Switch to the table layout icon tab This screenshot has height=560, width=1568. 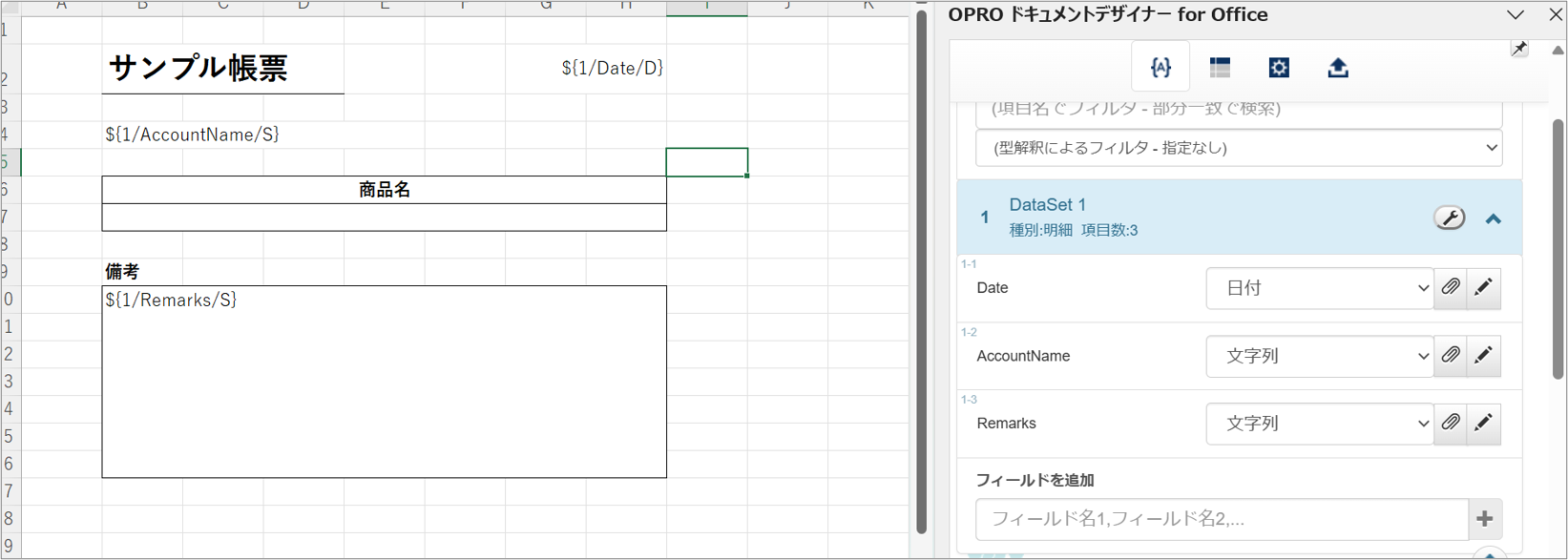(1220, 67)
